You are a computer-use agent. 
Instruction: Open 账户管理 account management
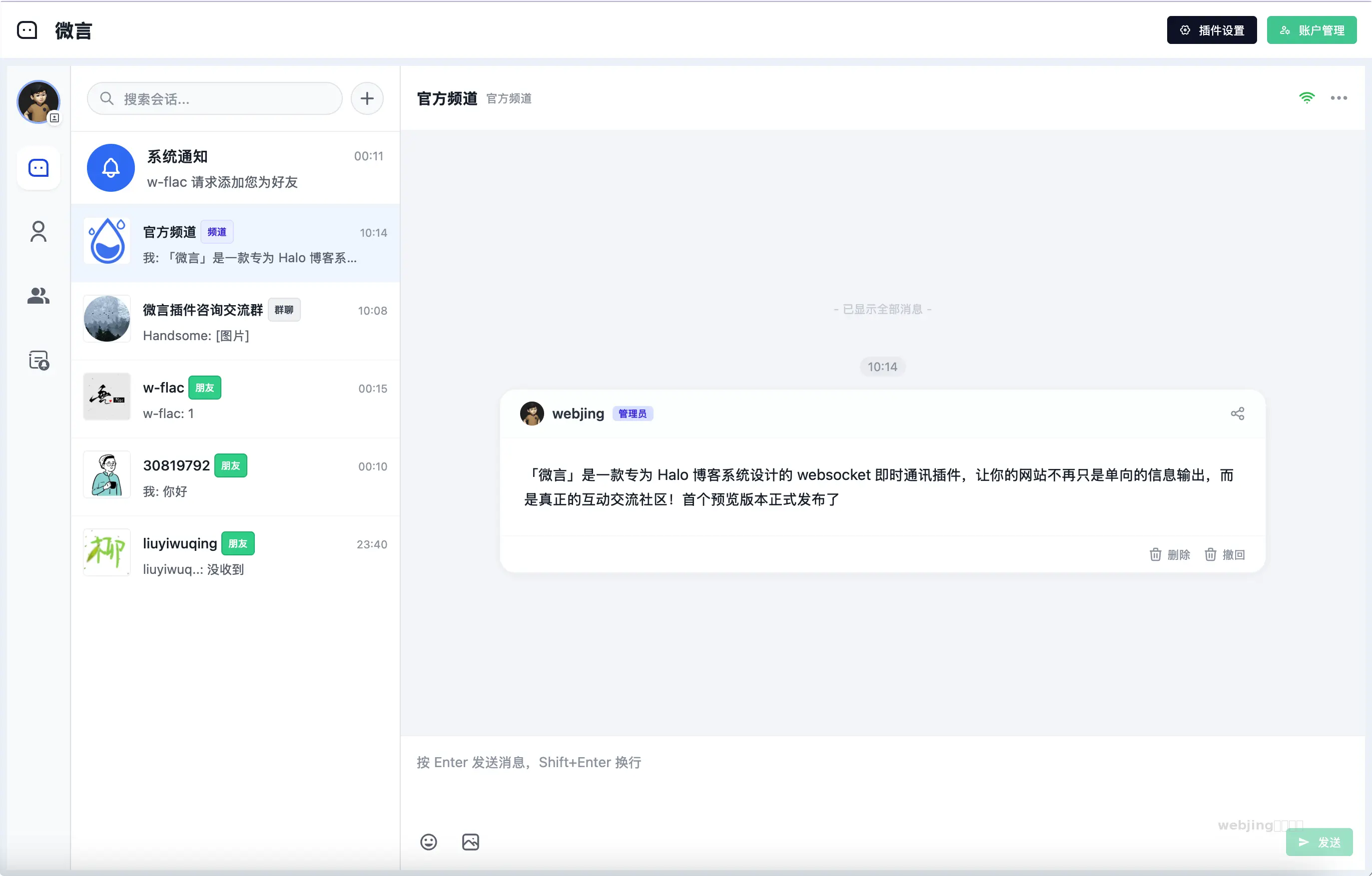pyautogui.click(x=1311, y=30)
